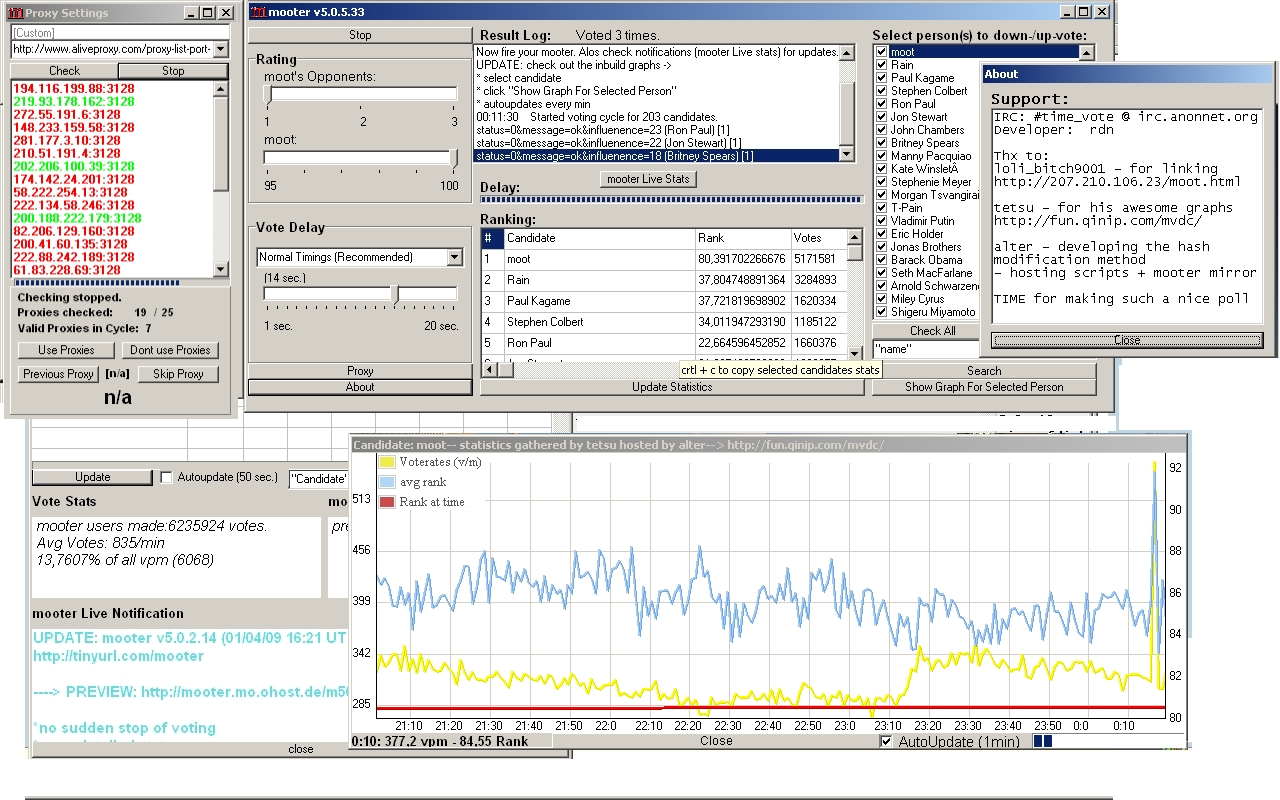Click the Skip Proxy button

tap(178, 374)
